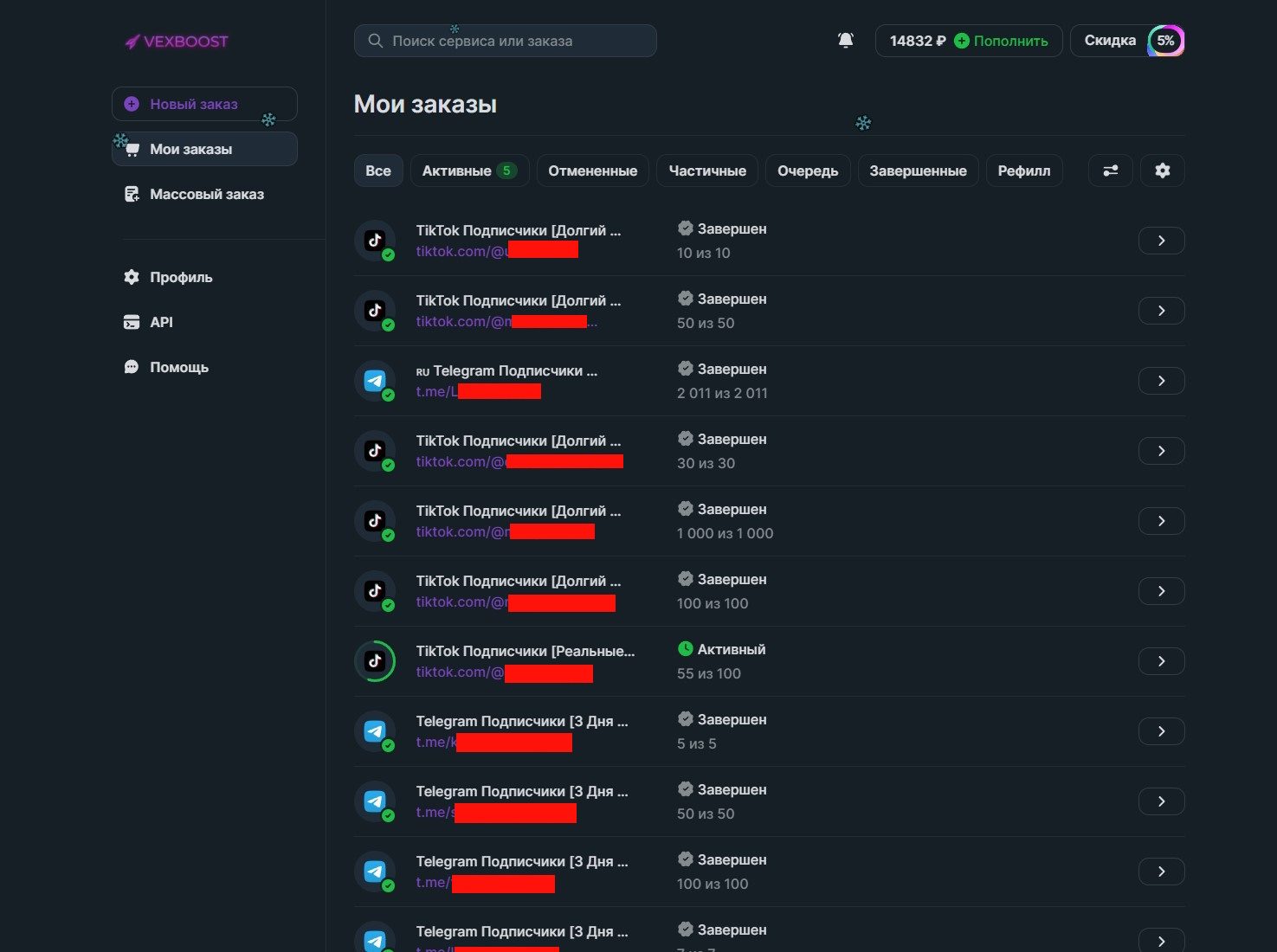Click the Telegram icon of 2 011 order
Viewport: 1277px width, 952px height.
tap(375, 381)
